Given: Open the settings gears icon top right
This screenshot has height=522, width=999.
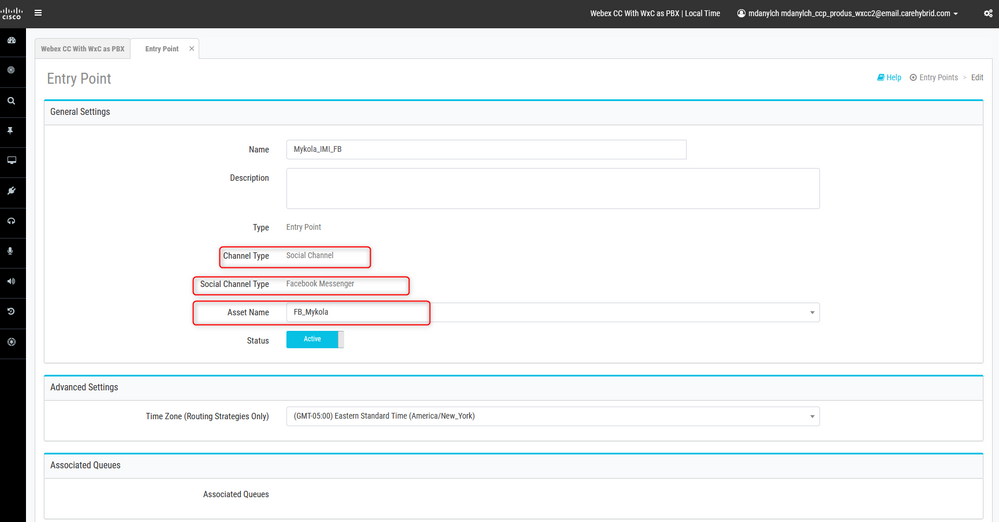Looking at the screenshot, I should [988, 13].
